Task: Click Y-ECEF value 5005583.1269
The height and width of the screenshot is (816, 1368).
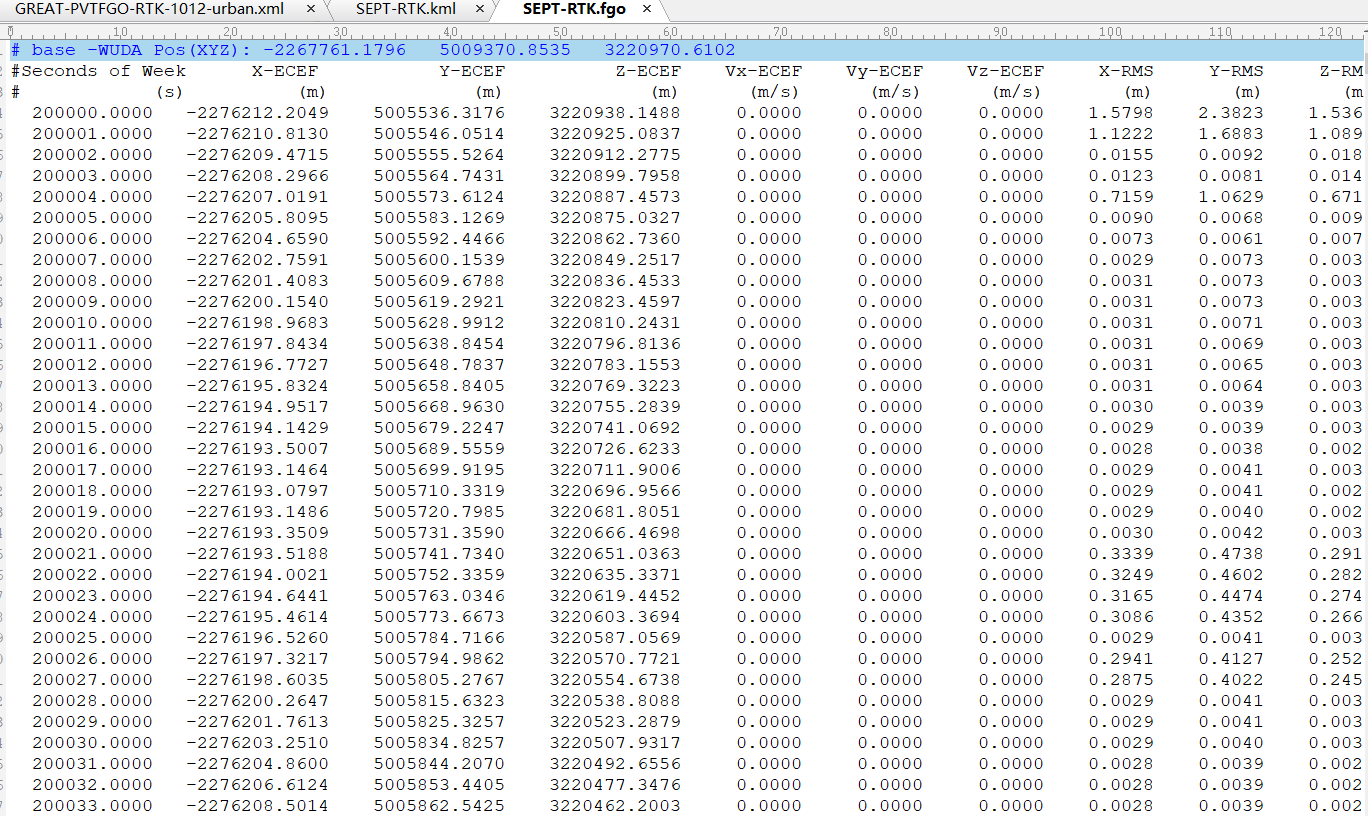Action: (439, 218)
